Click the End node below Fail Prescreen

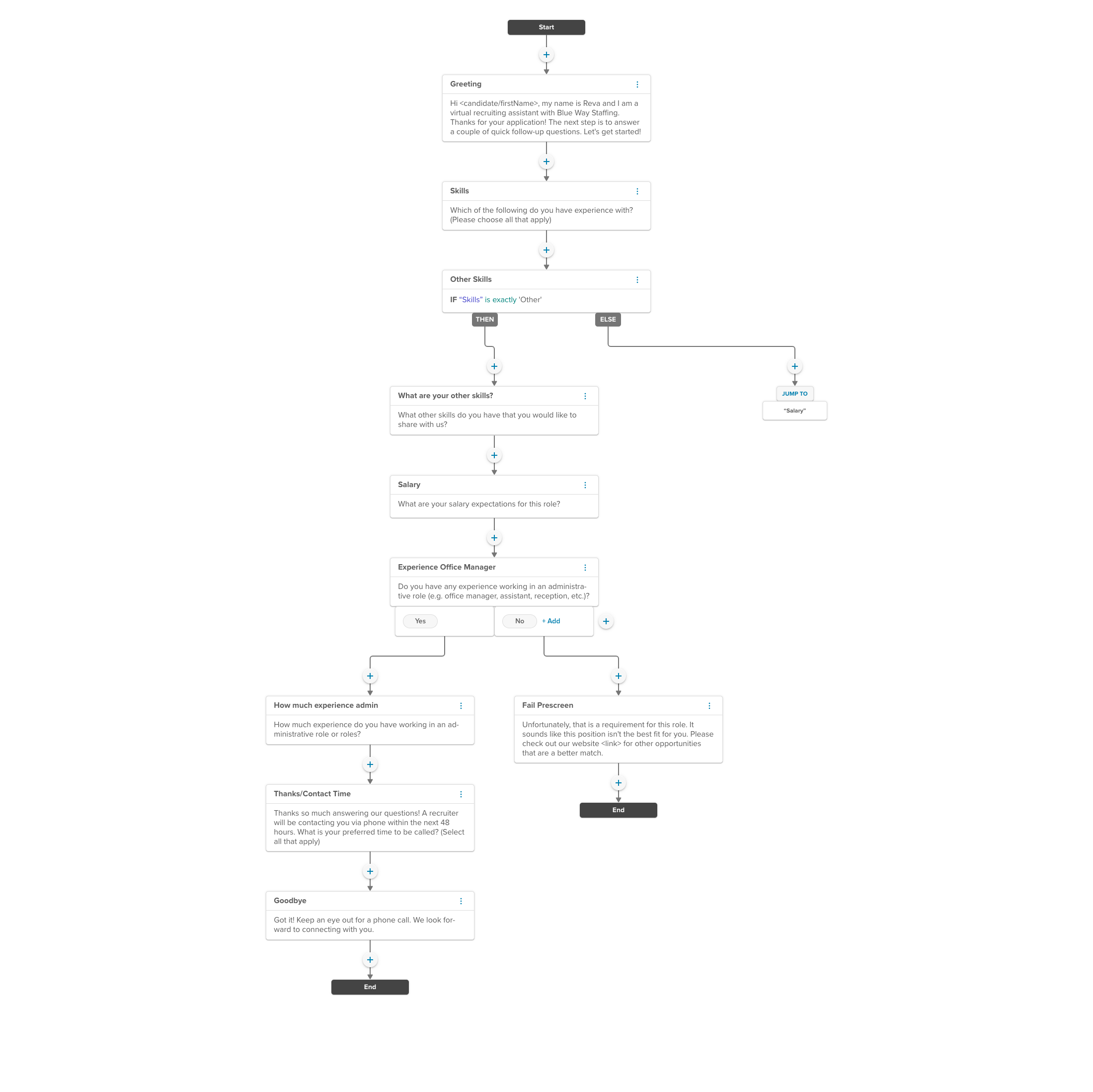618,810
